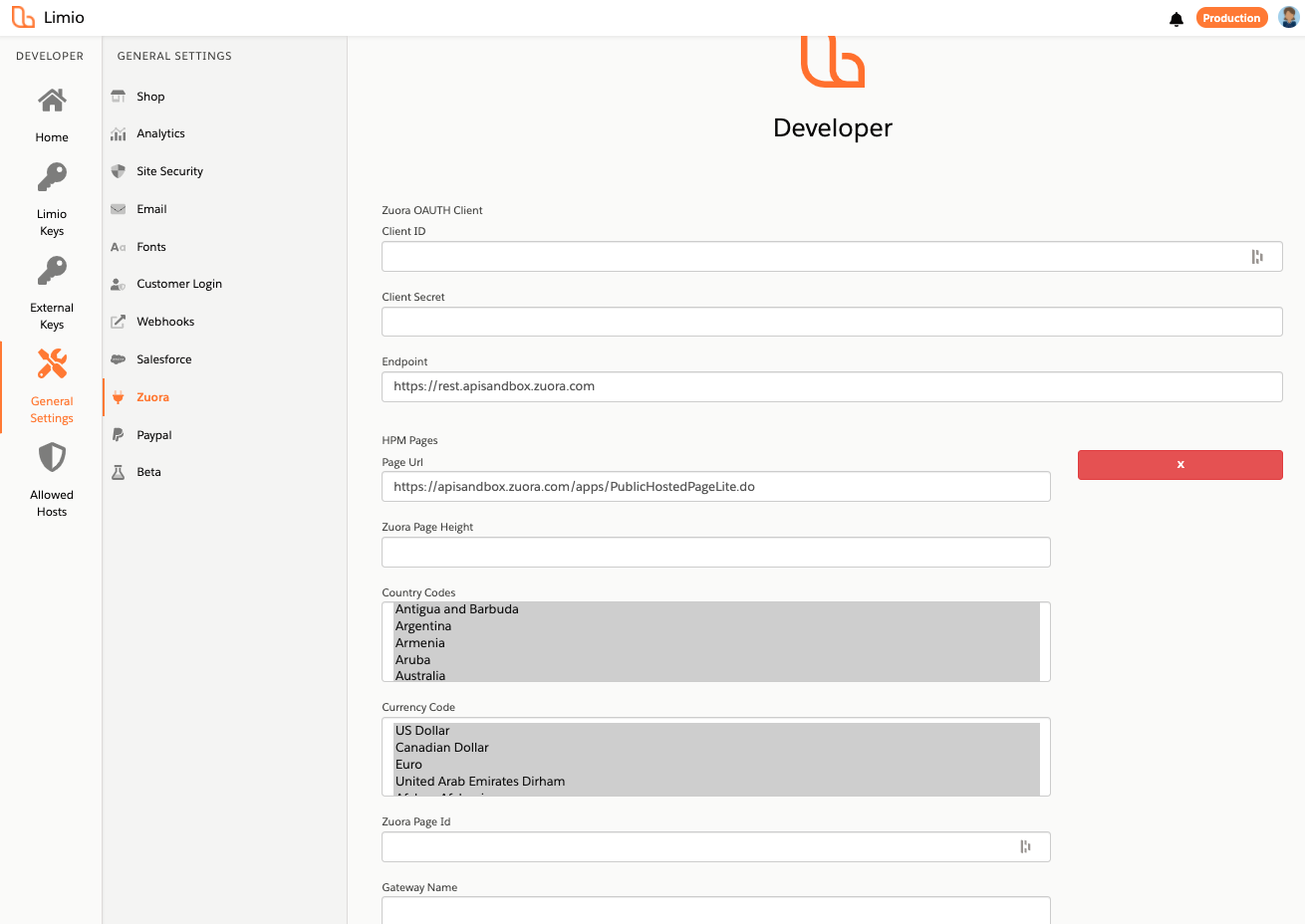Image resolution: width=1305 pixels, height=924 pixels.
Task: Click the Production environment badge
Action: 1231,18
